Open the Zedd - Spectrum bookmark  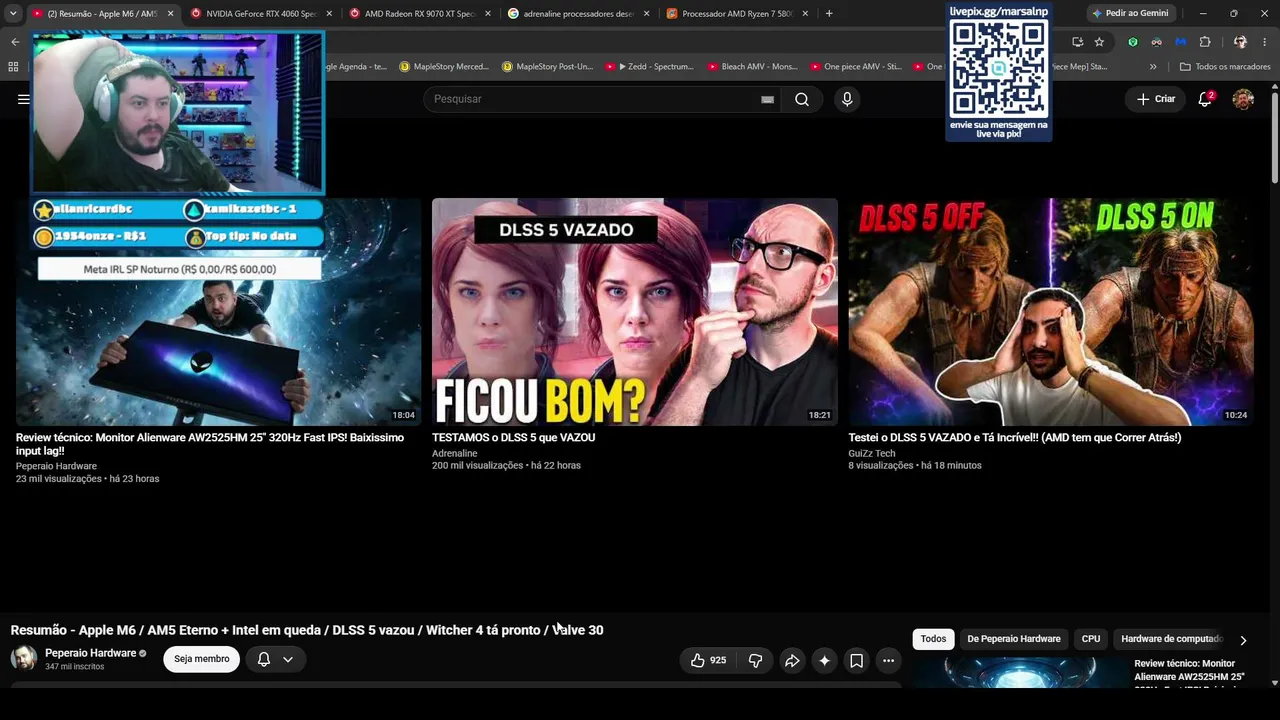(x=649, y=67)
